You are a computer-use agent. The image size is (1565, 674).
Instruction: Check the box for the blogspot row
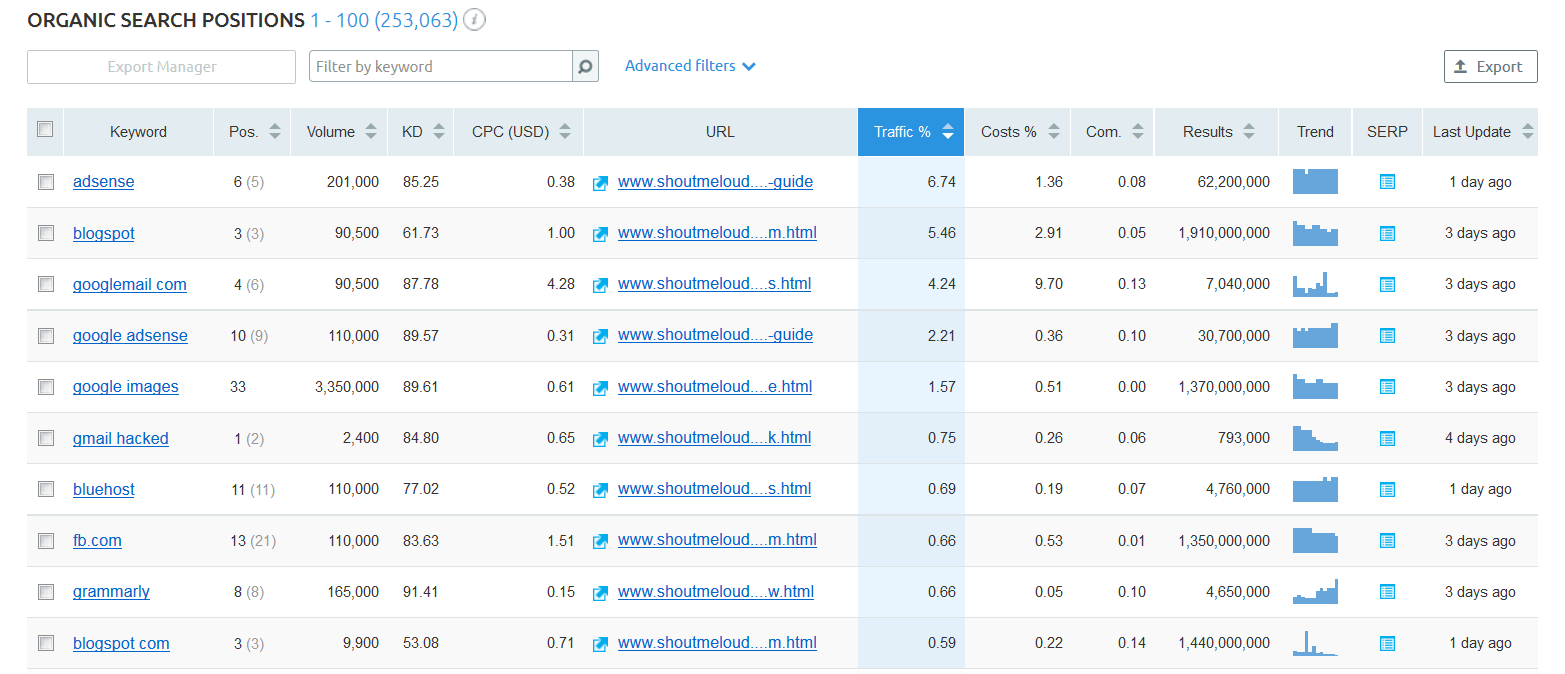click(46, 233)
